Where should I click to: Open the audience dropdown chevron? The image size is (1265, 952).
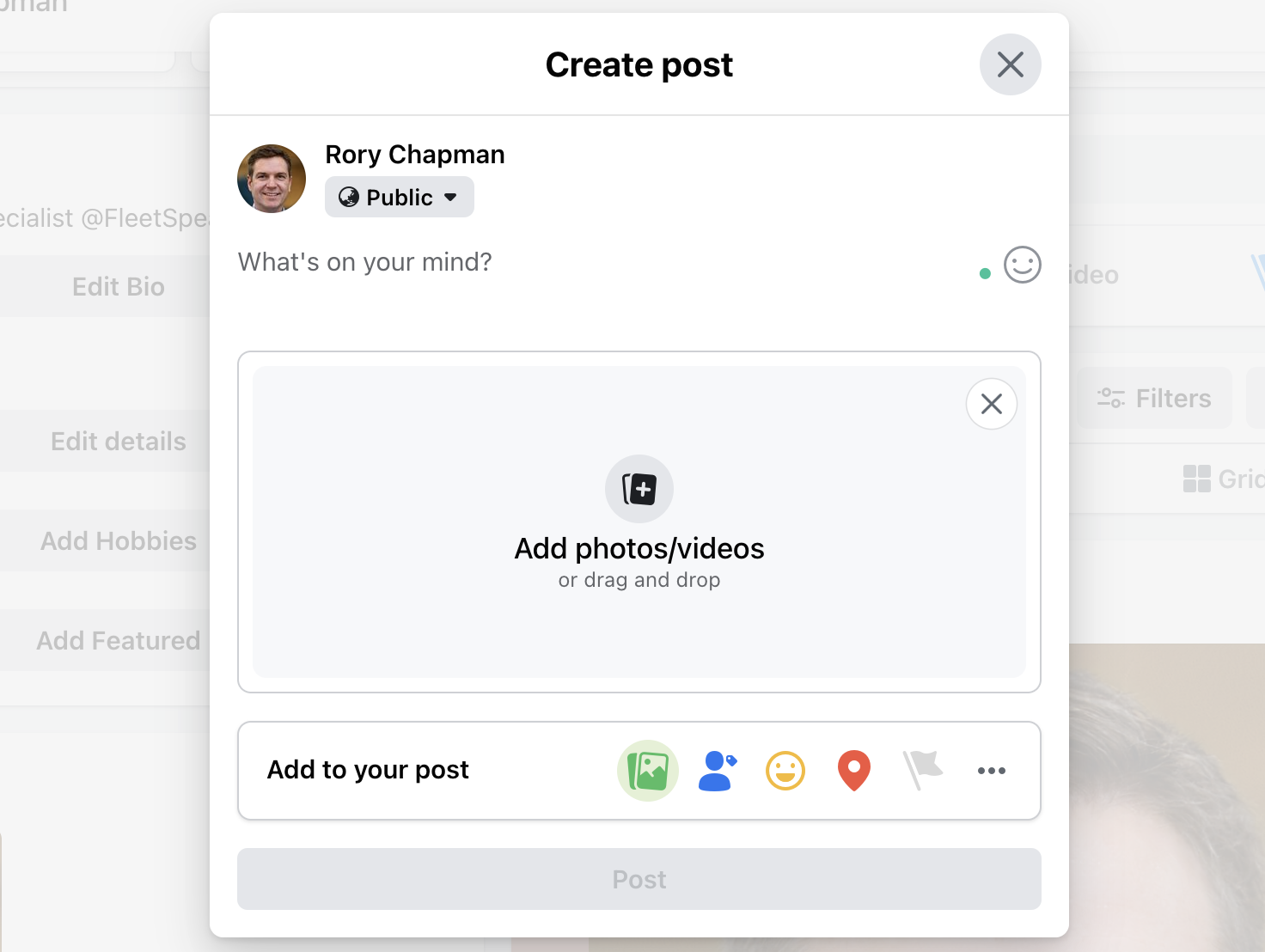point(452,197)
